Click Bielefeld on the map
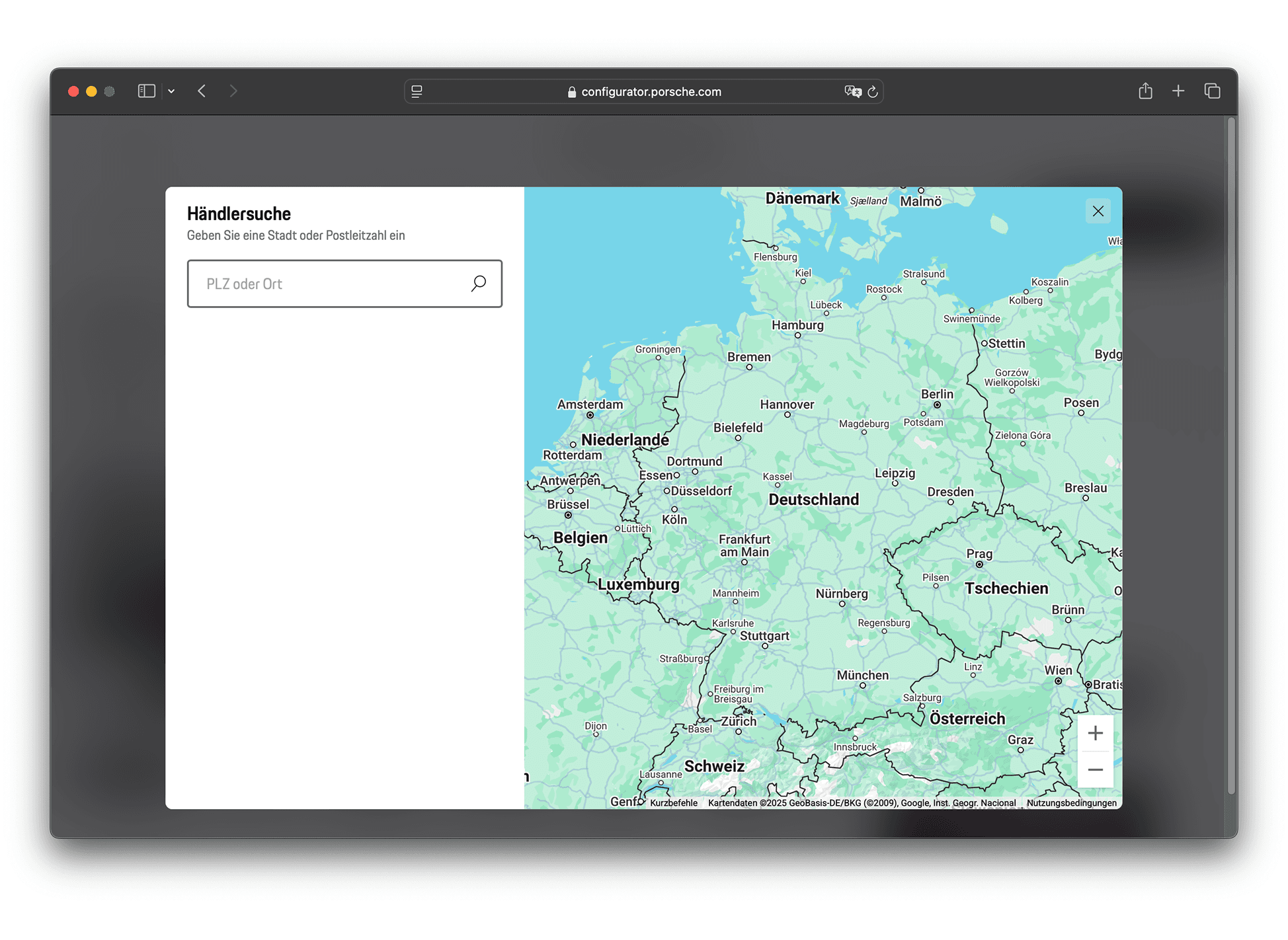1288x940 pixels. coord(739,428)
